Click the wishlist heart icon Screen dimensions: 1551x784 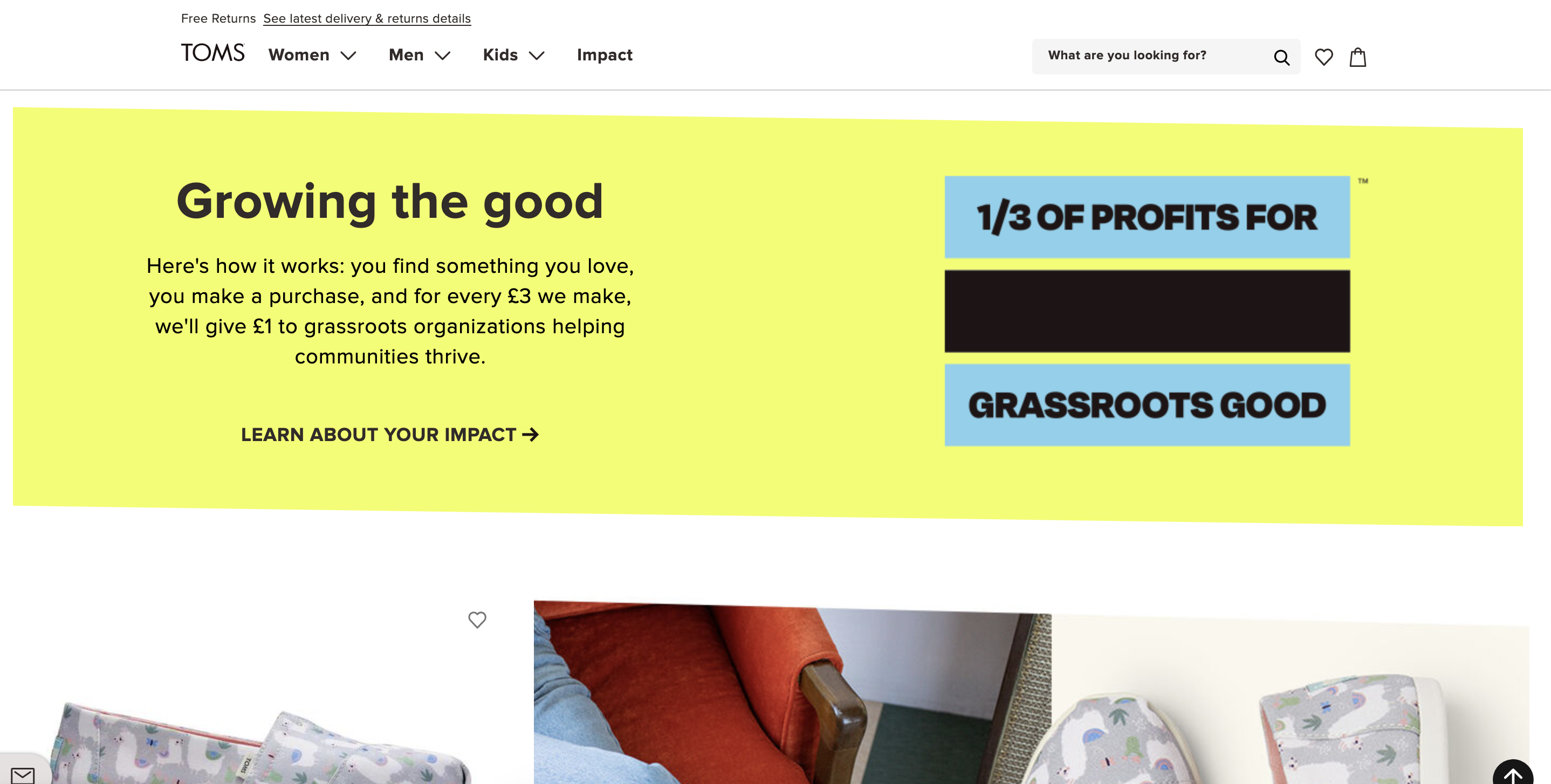click(x=1323, y=56)
